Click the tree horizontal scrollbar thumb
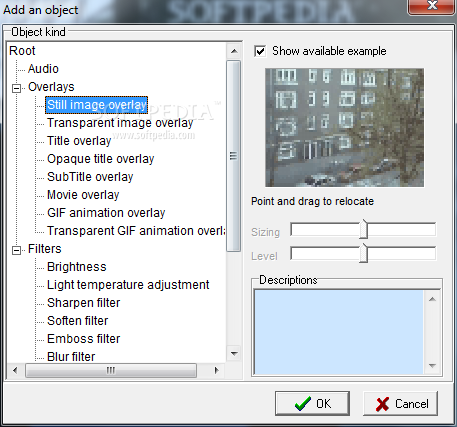The image size is (457, 427). point(111,370)
